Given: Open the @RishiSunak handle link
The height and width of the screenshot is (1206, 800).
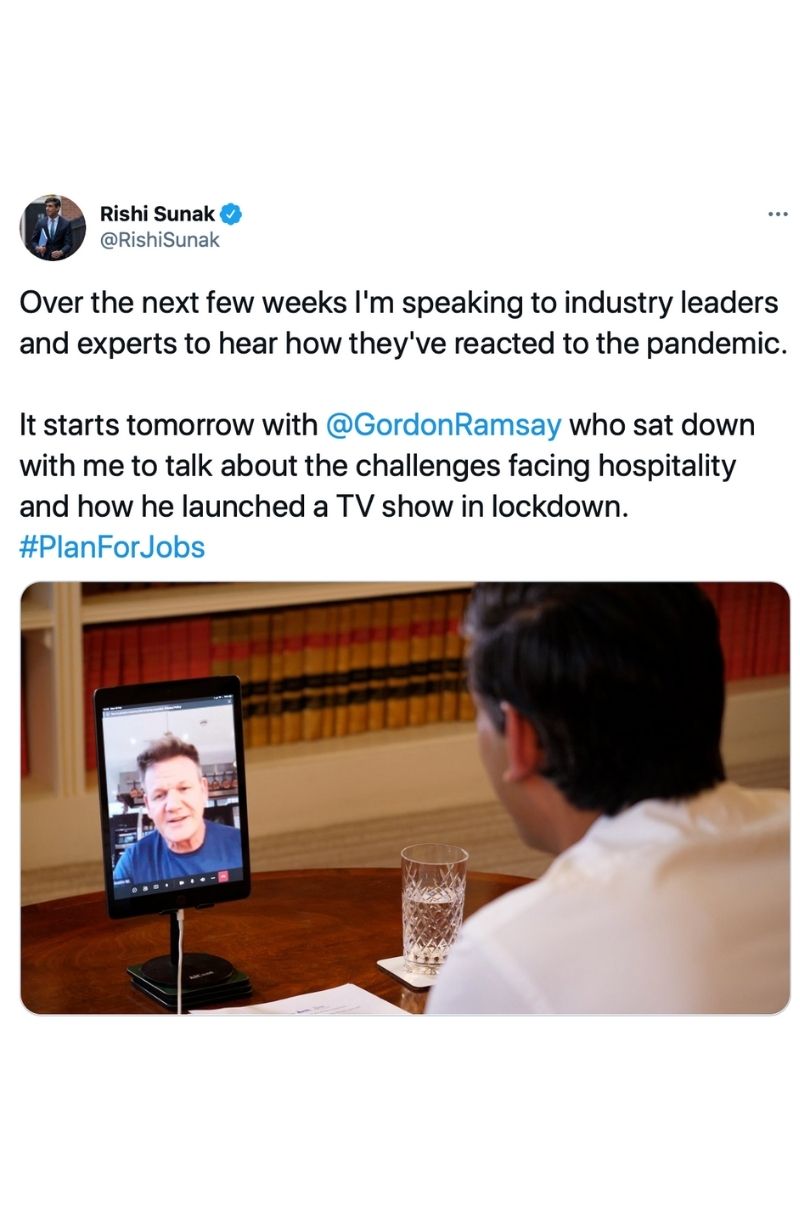Looking at the screenshot, I should point(158,240).
